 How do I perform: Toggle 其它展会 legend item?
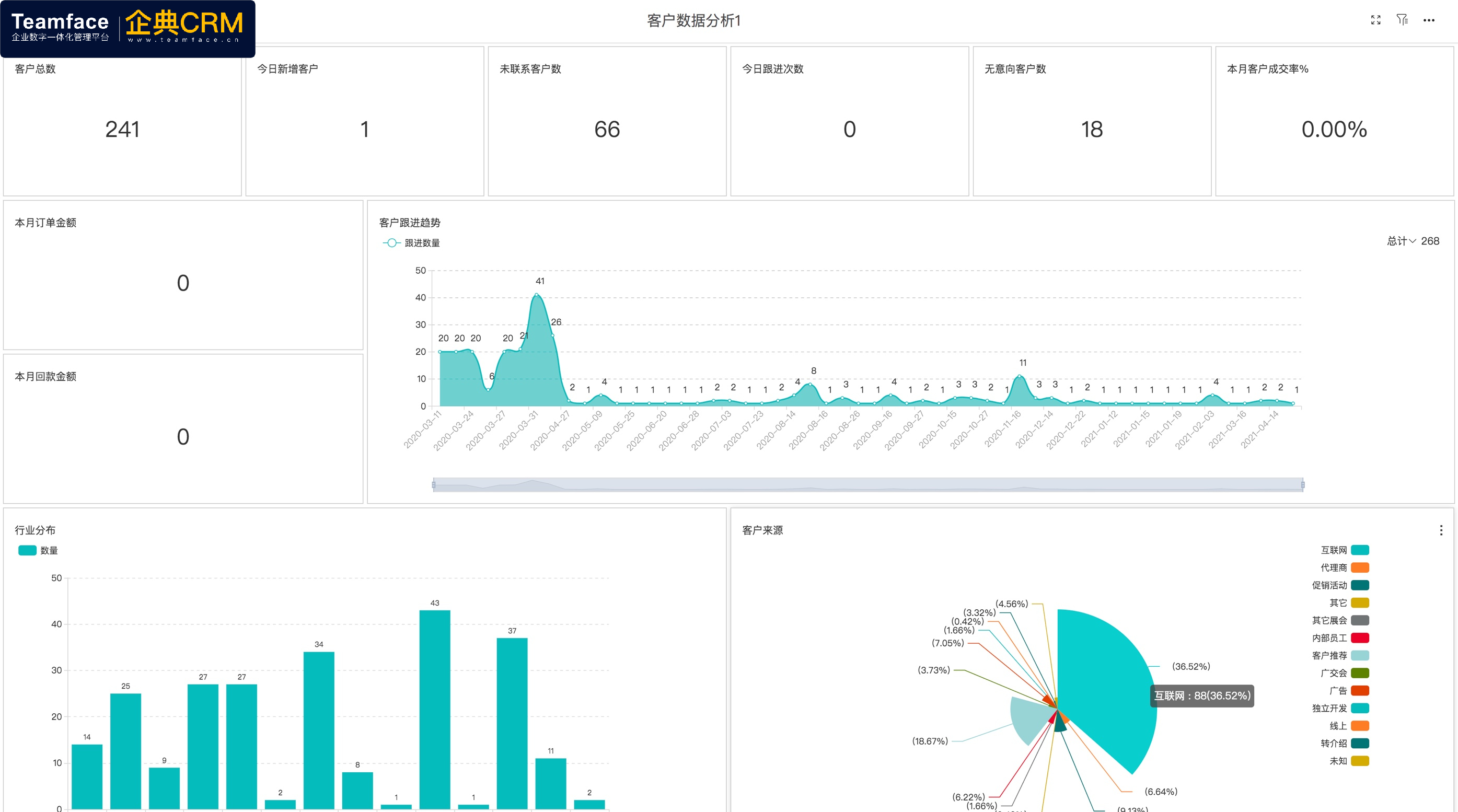1340,620
